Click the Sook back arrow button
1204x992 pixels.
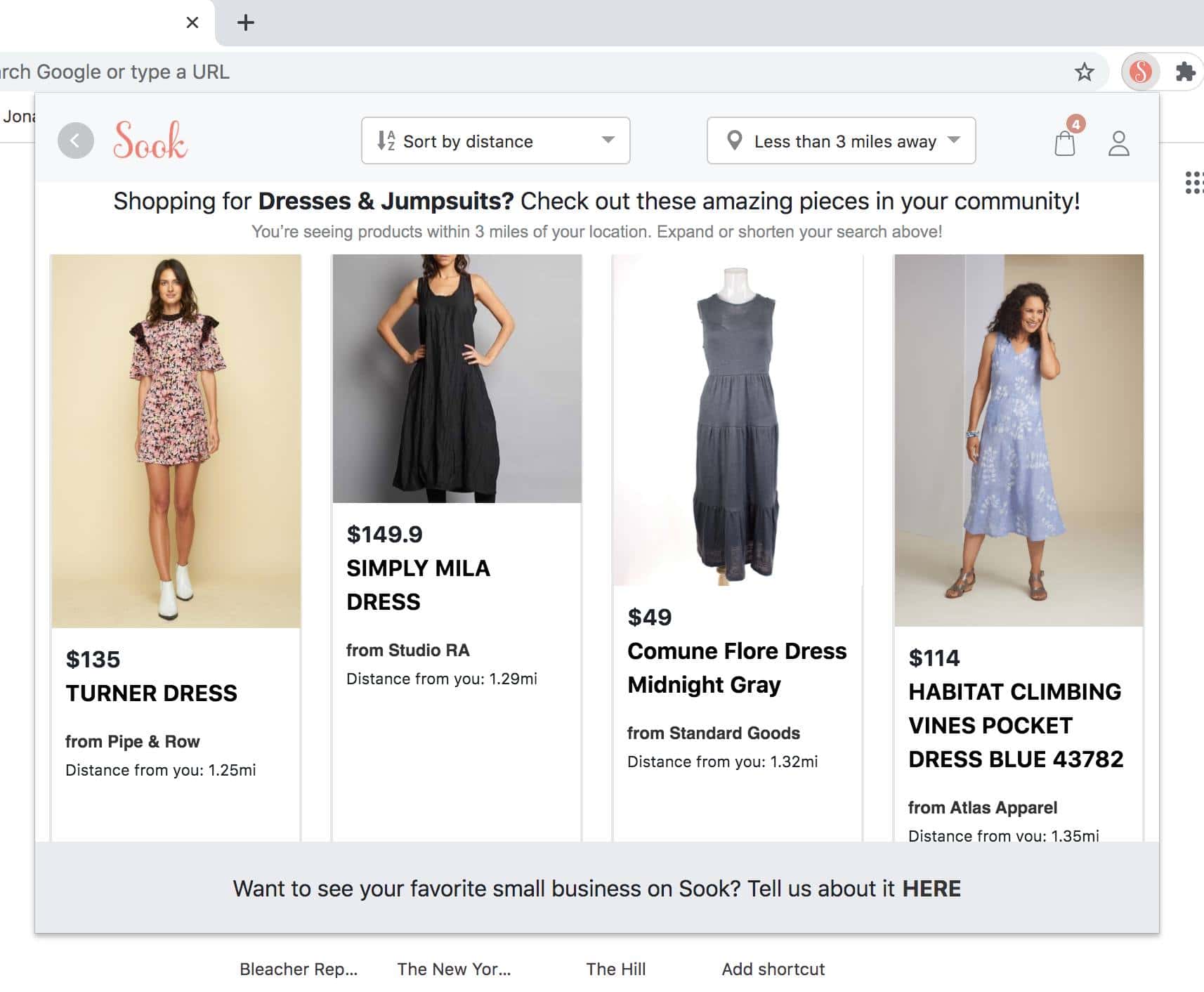click(x=76, y=141)
